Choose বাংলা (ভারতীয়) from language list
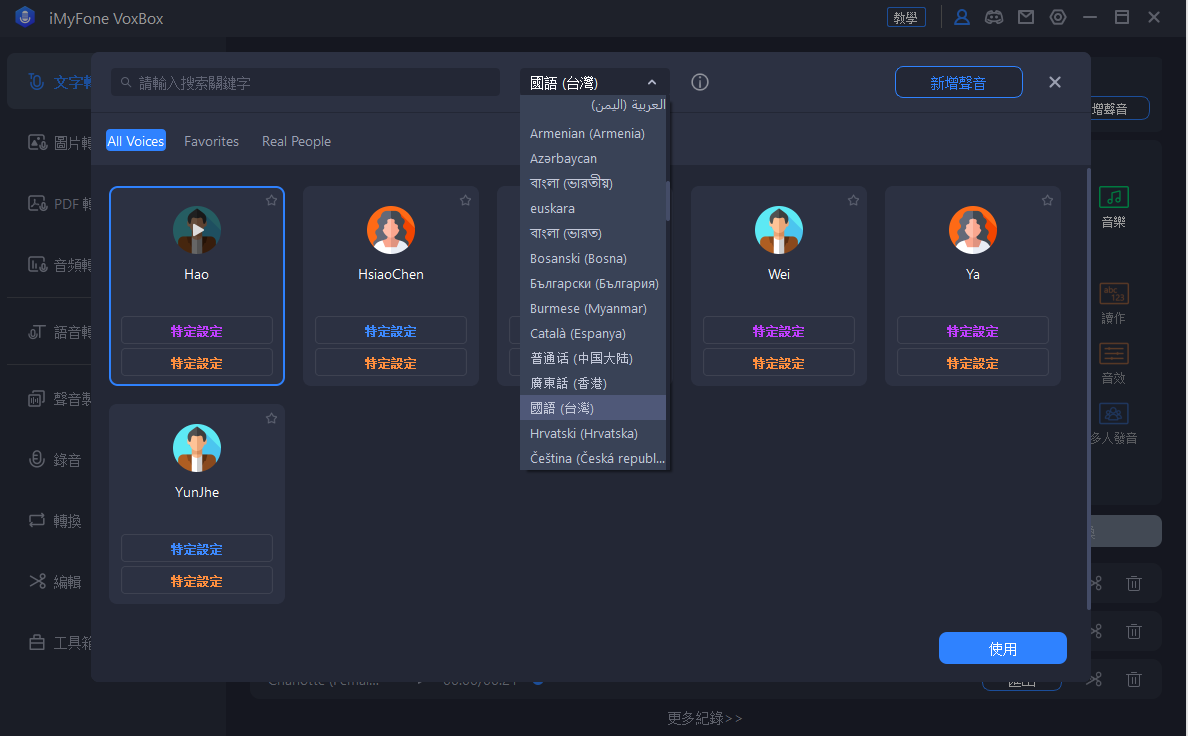This screenshot has height=736, width=1188. 592,183
